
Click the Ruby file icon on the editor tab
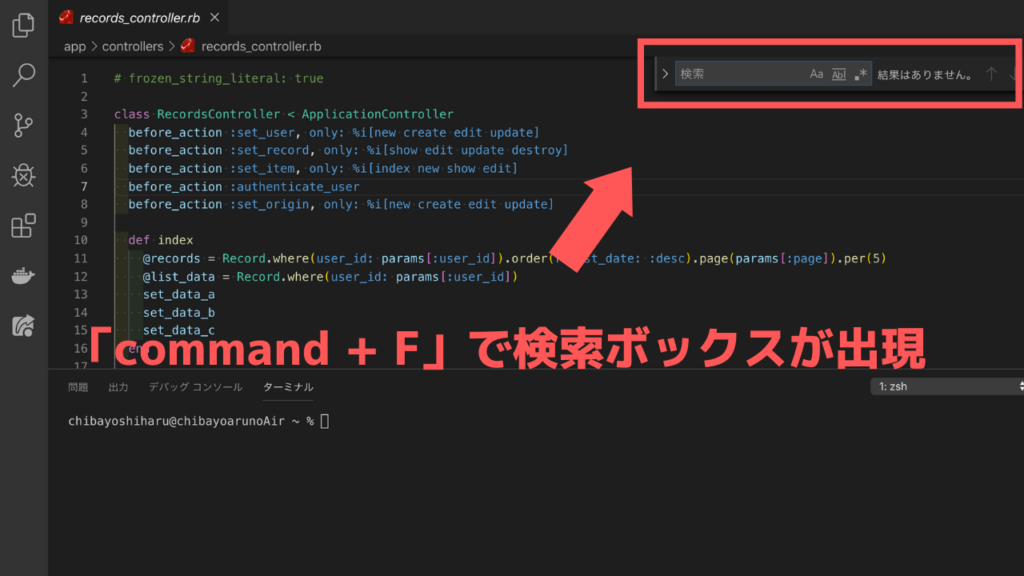point(67,16)
